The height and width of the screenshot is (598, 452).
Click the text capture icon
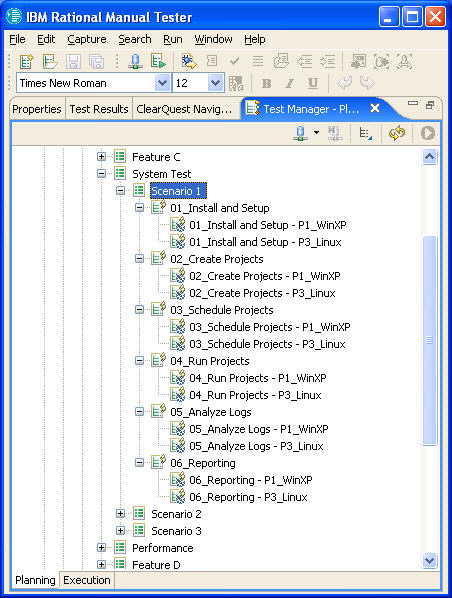click(x=404, y=61)
